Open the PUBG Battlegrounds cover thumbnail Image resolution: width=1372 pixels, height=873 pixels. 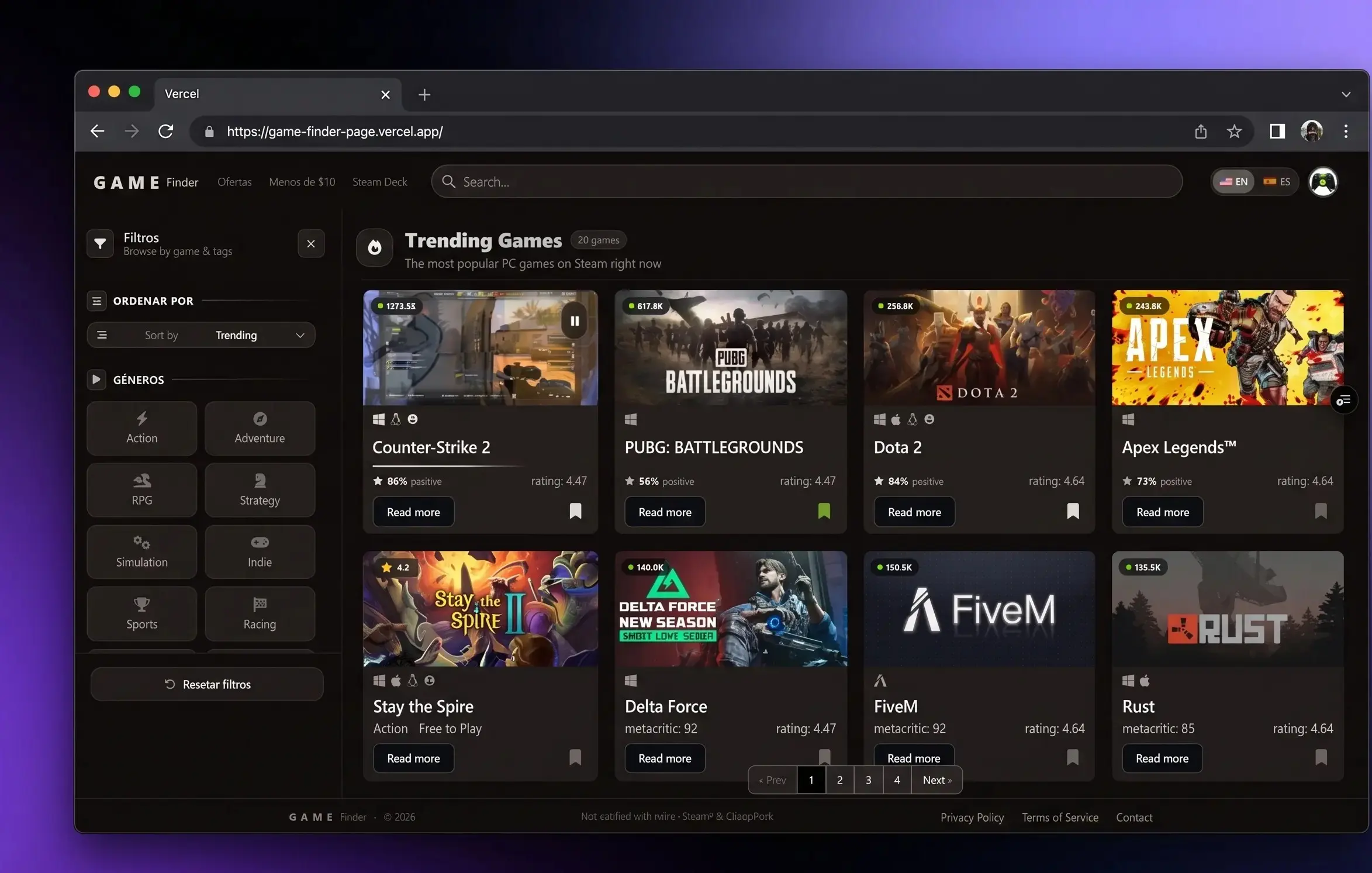pyautogui.click(x=731, y=348)
